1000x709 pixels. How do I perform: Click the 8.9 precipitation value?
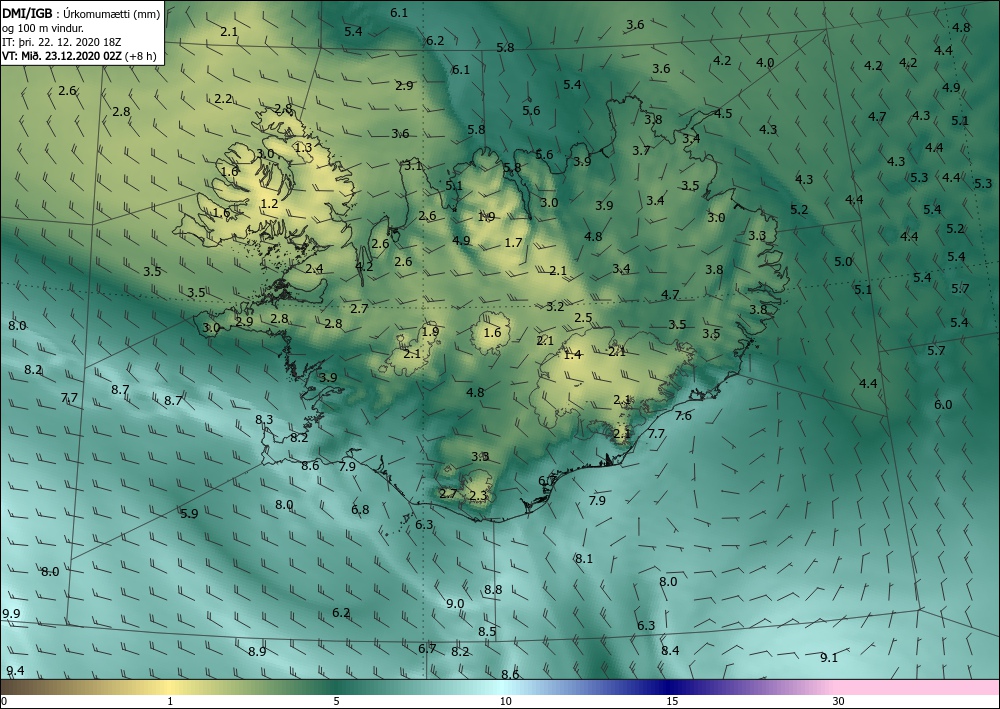click(257, 652)
